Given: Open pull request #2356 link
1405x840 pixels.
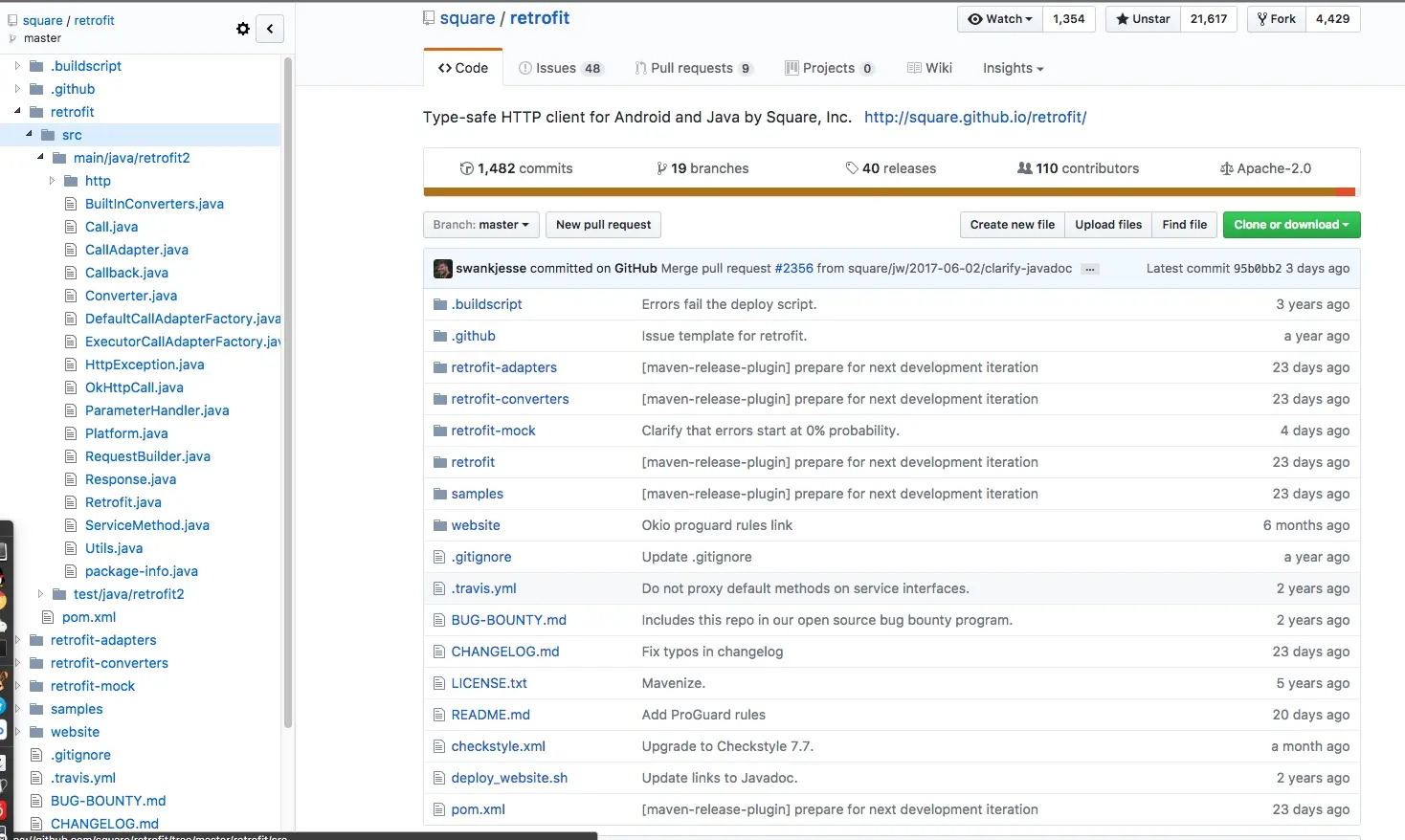Looking at the screenshot, I should 793,269.
